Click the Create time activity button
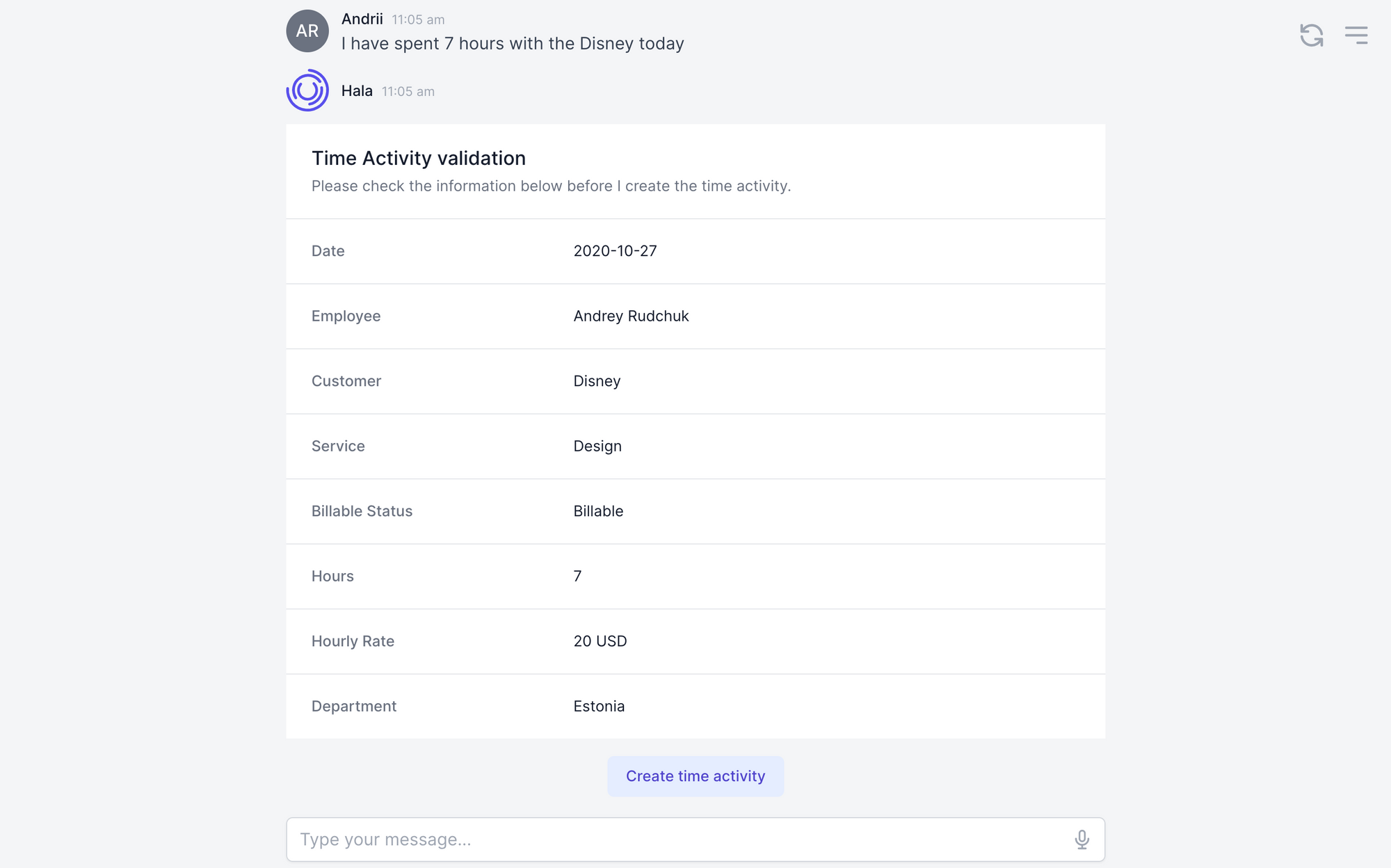The image size is (1391, 868). (695, 776)
